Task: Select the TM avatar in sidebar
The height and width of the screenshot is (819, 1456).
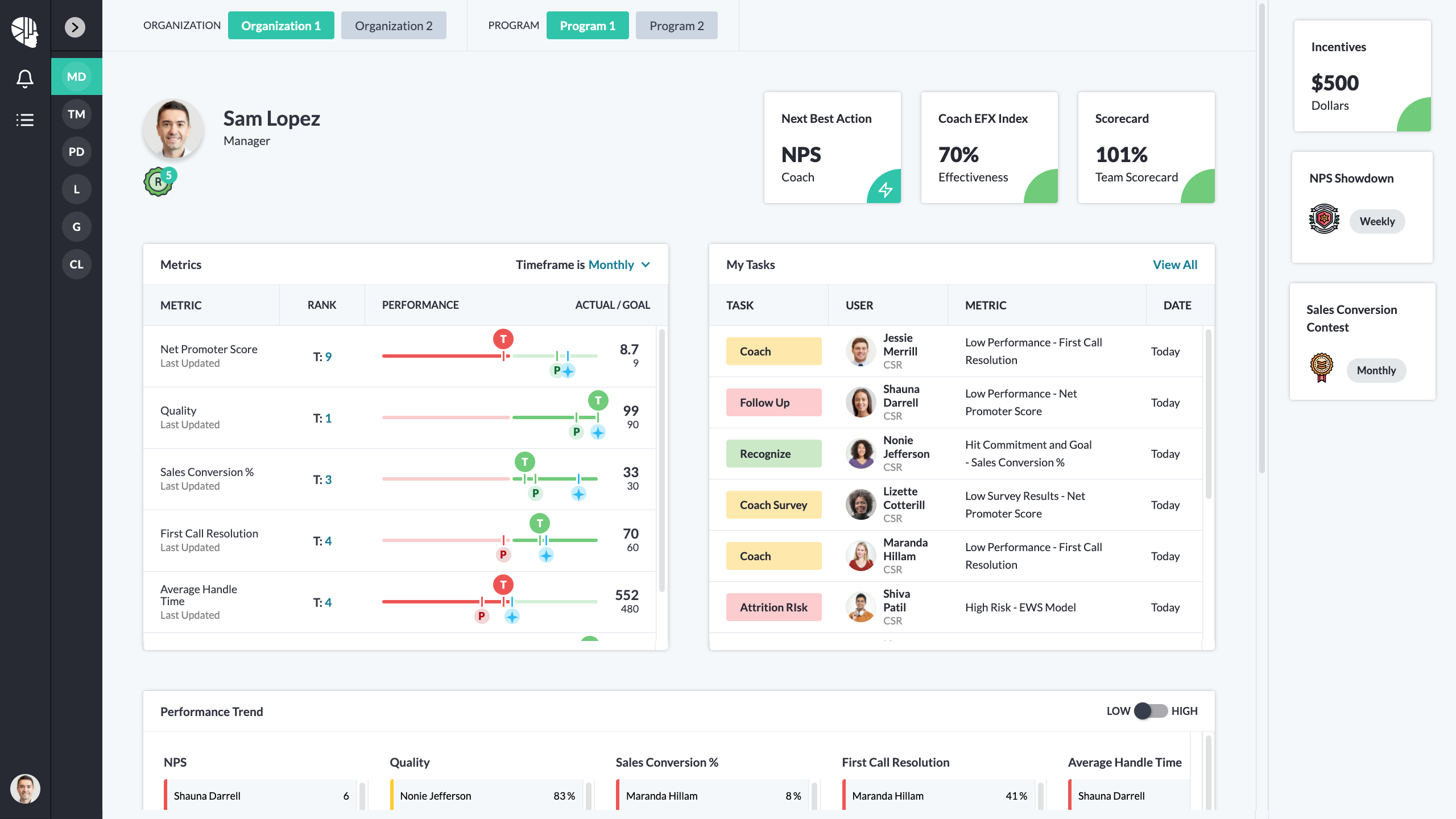Action: [76, 114]
